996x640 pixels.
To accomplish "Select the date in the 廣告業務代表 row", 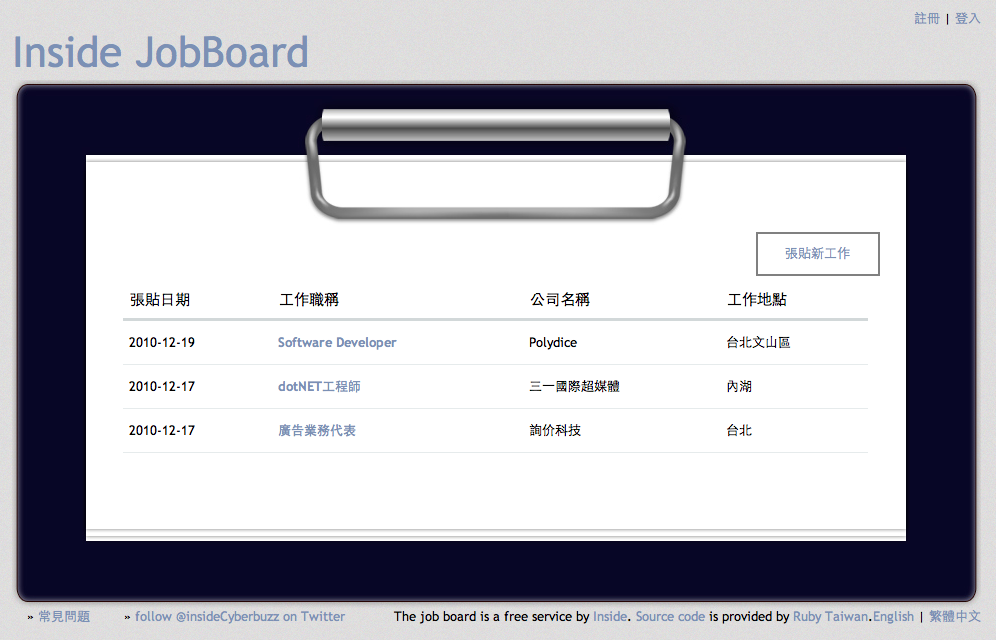I will (162, 430).
